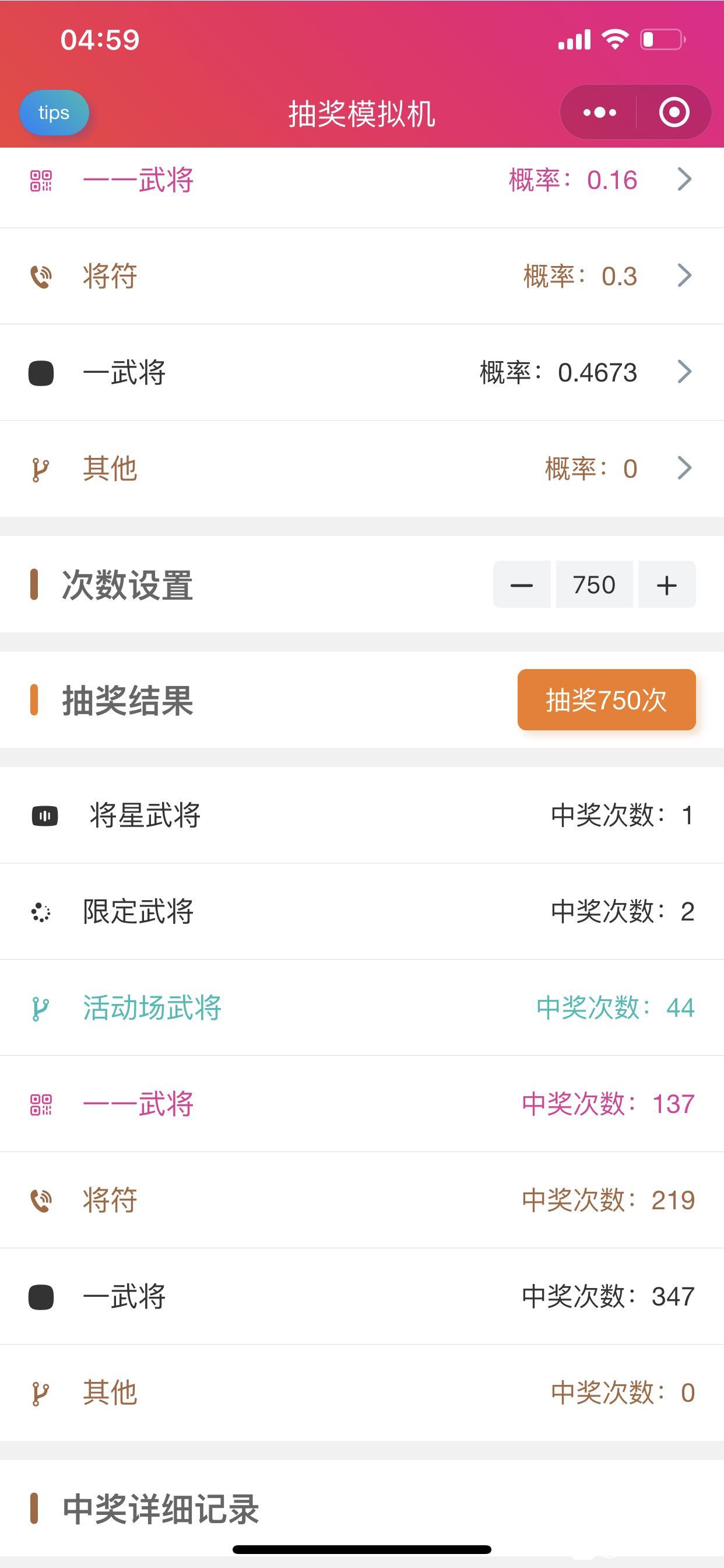Tap the dotted loading icon beside 限定武将
This screenshot has height=1568, width=724.
[x=41, y=912]
